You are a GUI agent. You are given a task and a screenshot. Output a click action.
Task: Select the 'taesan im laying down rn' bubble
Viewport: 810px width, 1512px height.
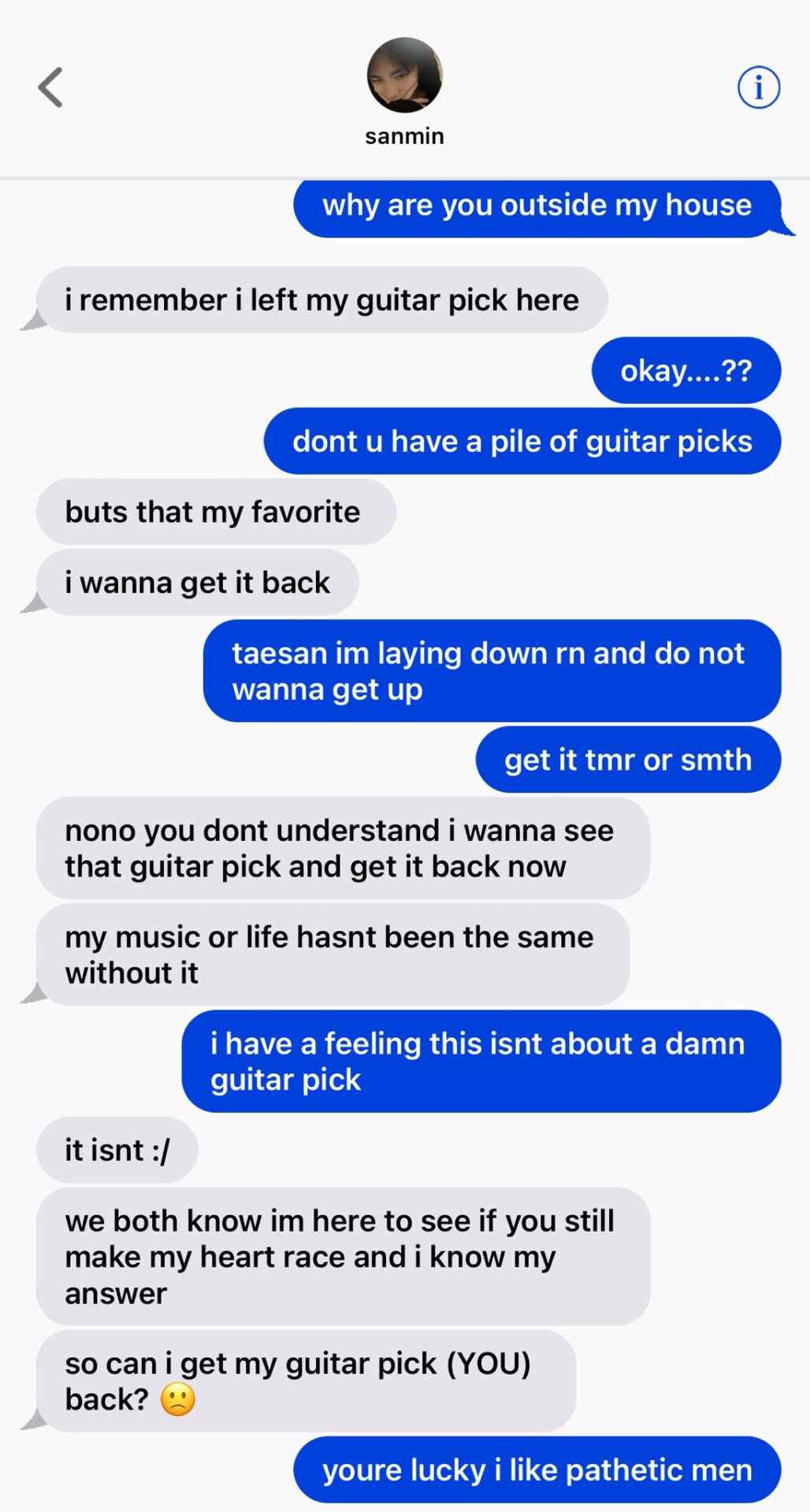492,671
